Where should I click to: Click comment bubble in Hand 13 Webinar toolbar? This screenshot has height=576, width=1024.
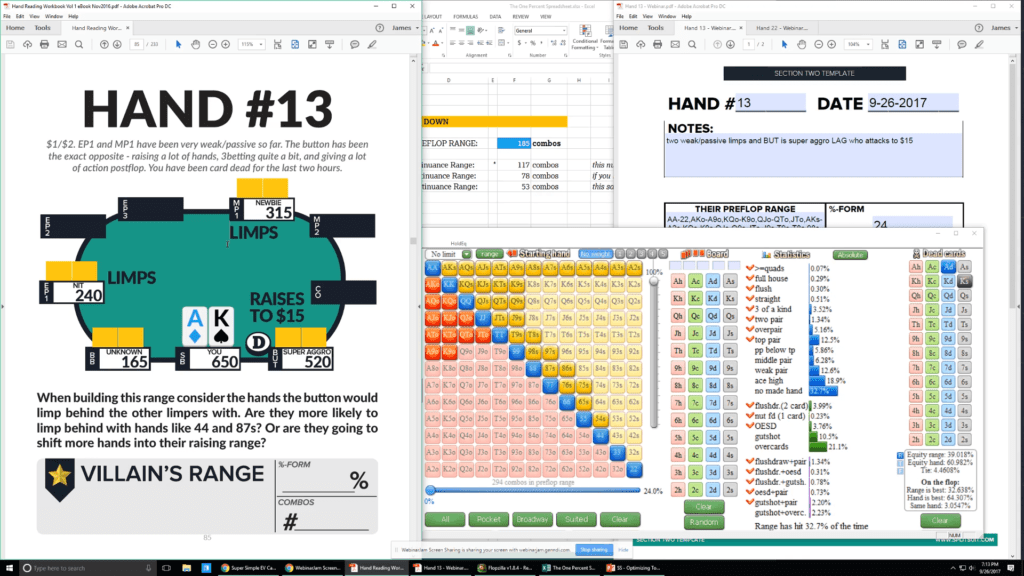[961, 44]
